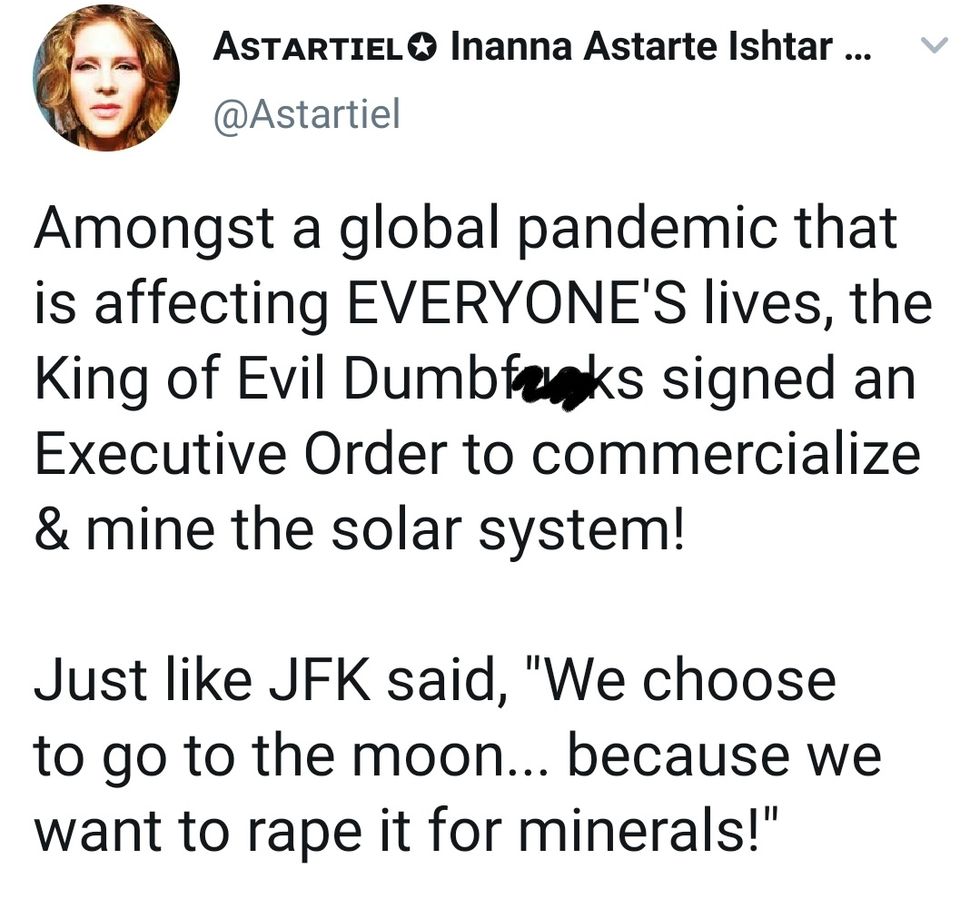Click the ampersand before "mine"
Viewport: 980px width, 907px height.
click(50, 531)
